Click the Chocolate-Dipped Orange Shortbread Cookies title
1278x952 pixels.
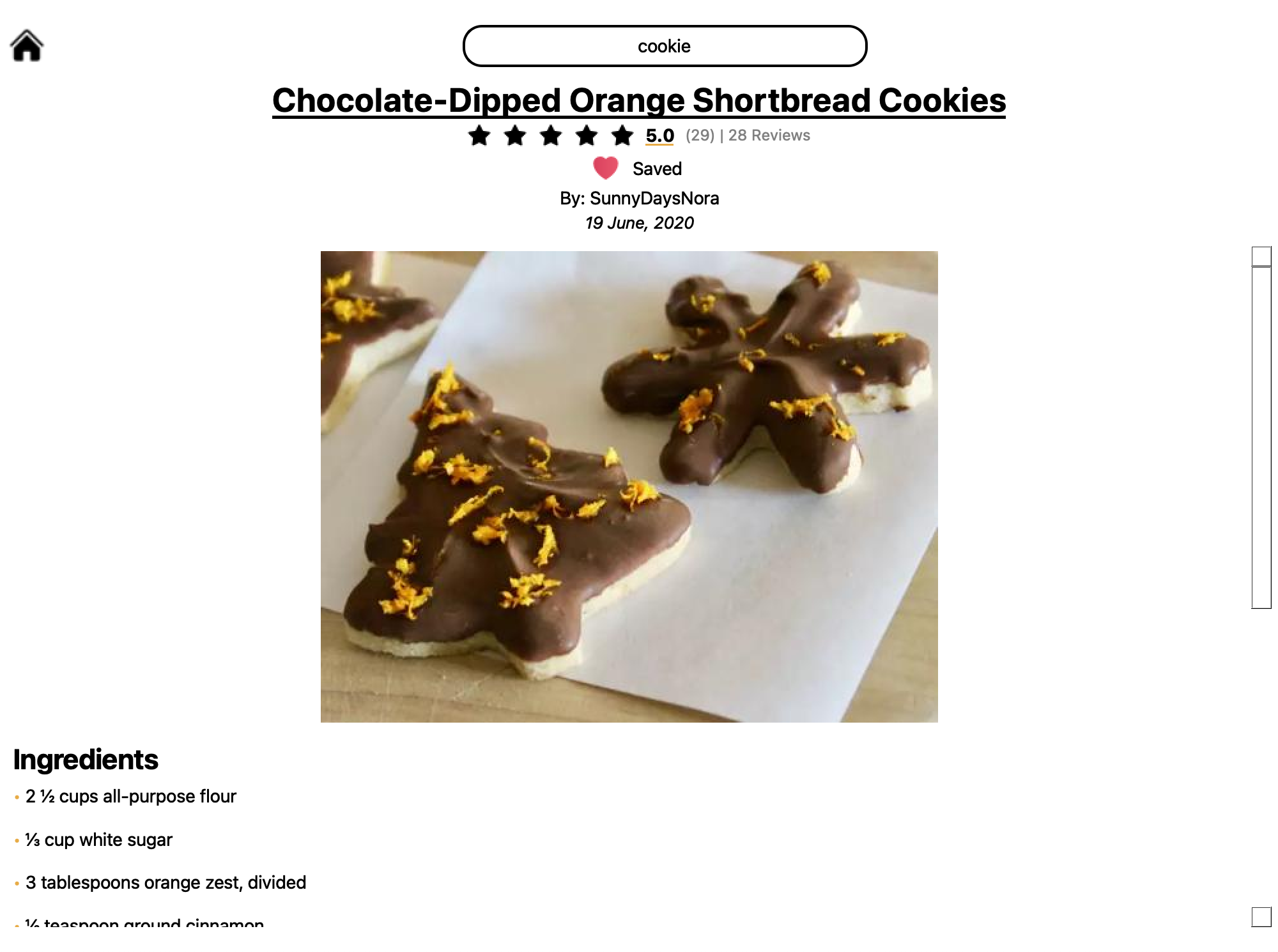[640, 100]
